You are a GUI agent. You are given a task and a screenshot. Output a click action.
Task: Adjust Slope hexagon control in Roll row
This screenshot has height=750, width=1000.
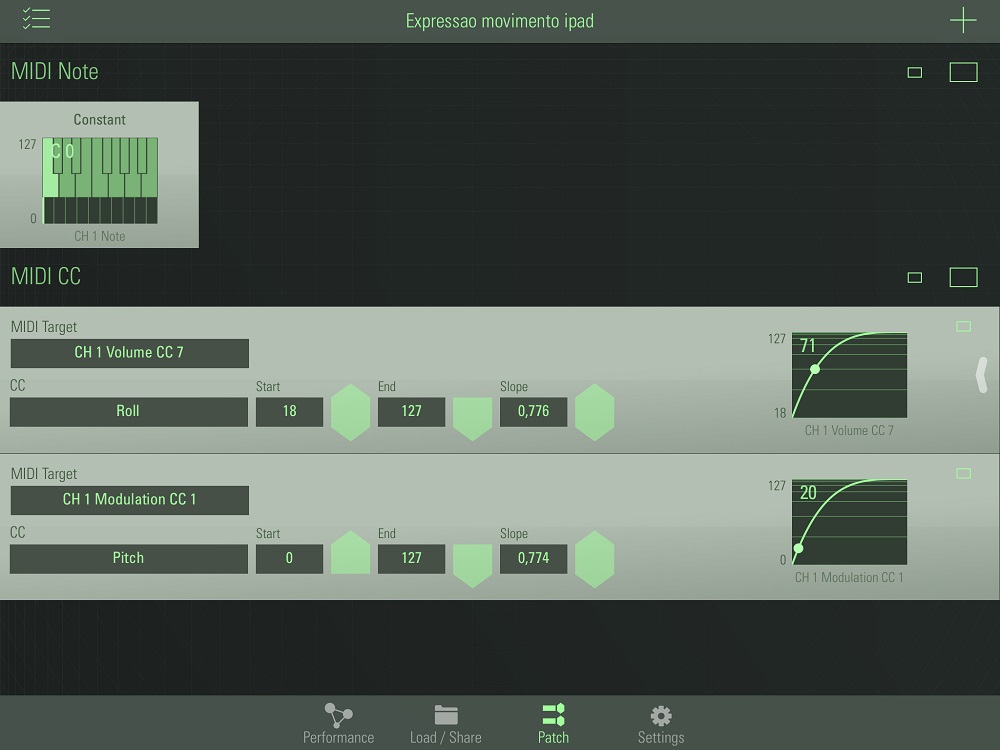[x=594, y=413]
